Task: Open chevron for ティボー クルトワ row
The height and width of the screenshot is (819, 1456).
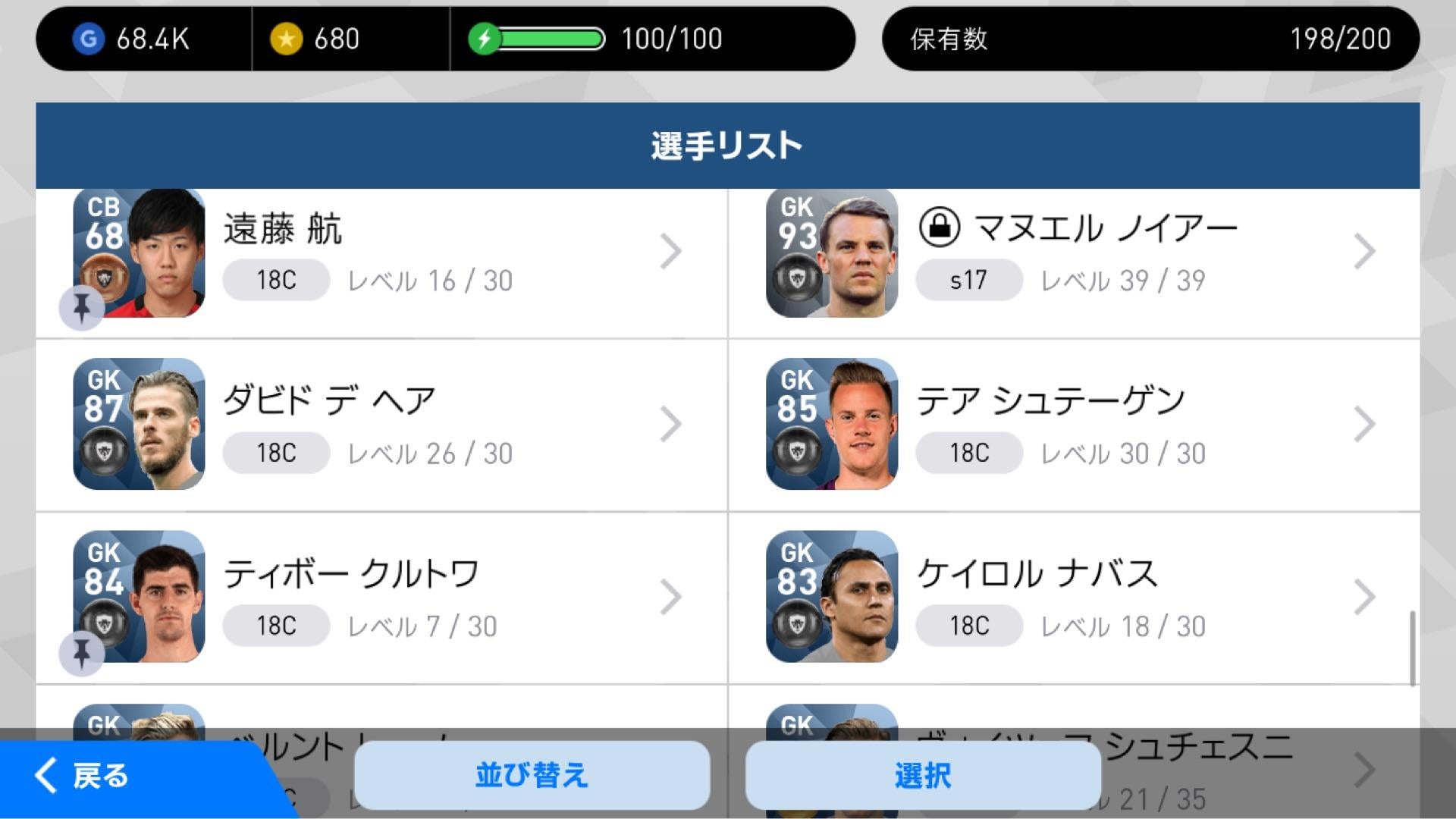Action: [670, 597]
